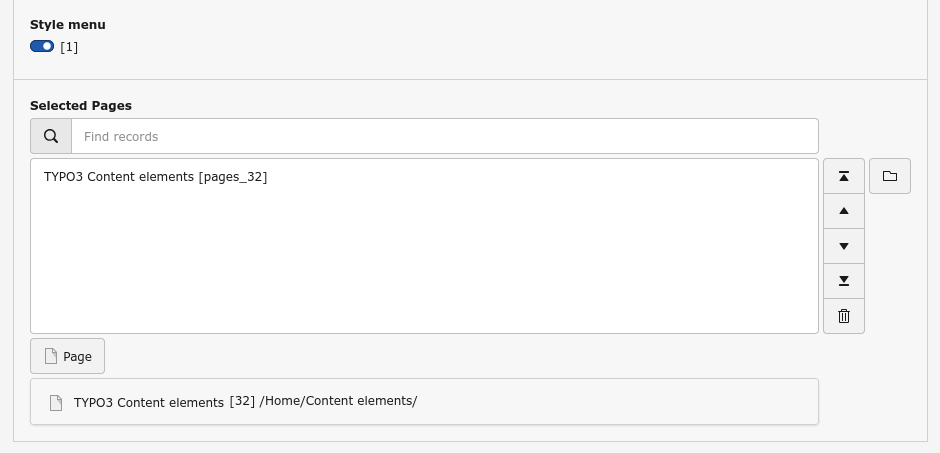Remove selected item with trash icon

tap(844, 316)
